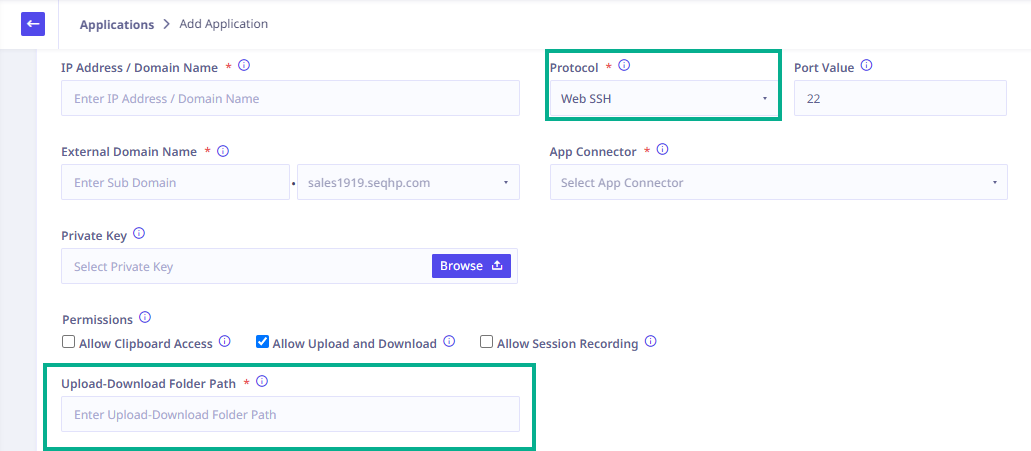The width and height of the screenshot is (1031, 451).
Task: Click App Connector info icon
Action: coord(663,150)
